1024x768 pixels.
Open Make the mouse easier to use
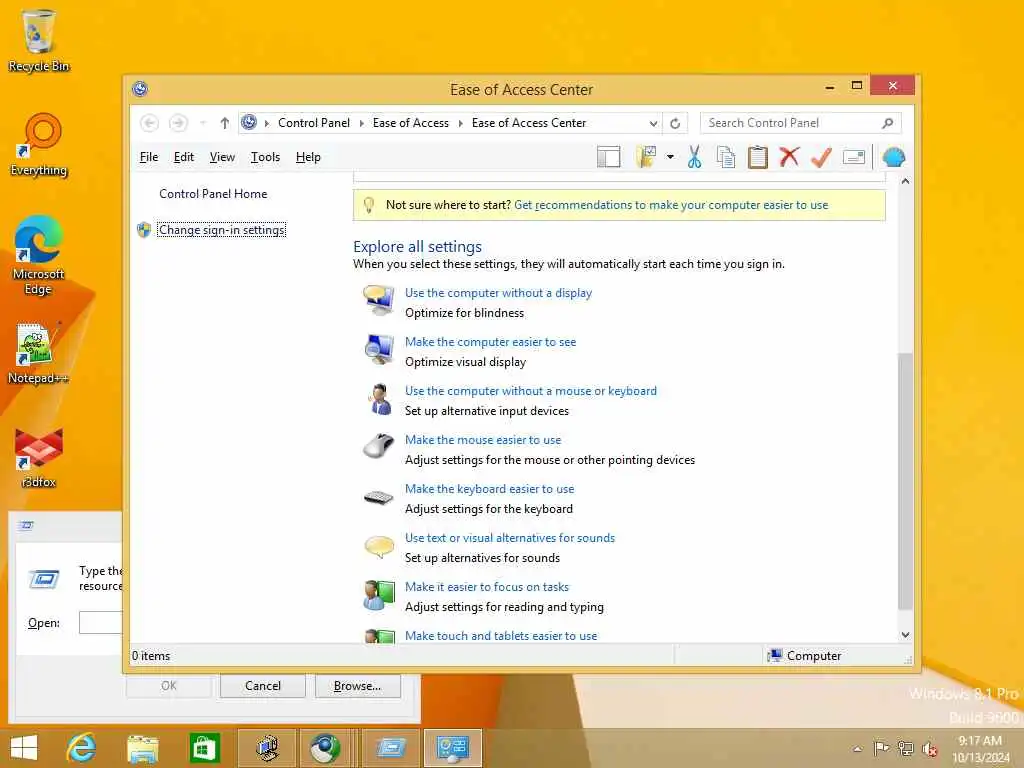[x=483, y=440]
